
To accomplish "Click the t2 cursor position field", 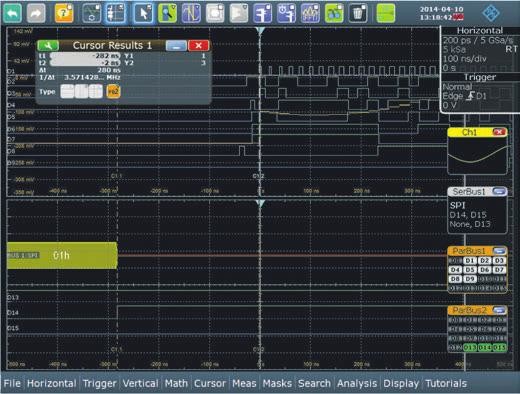I will pos(85,63).
